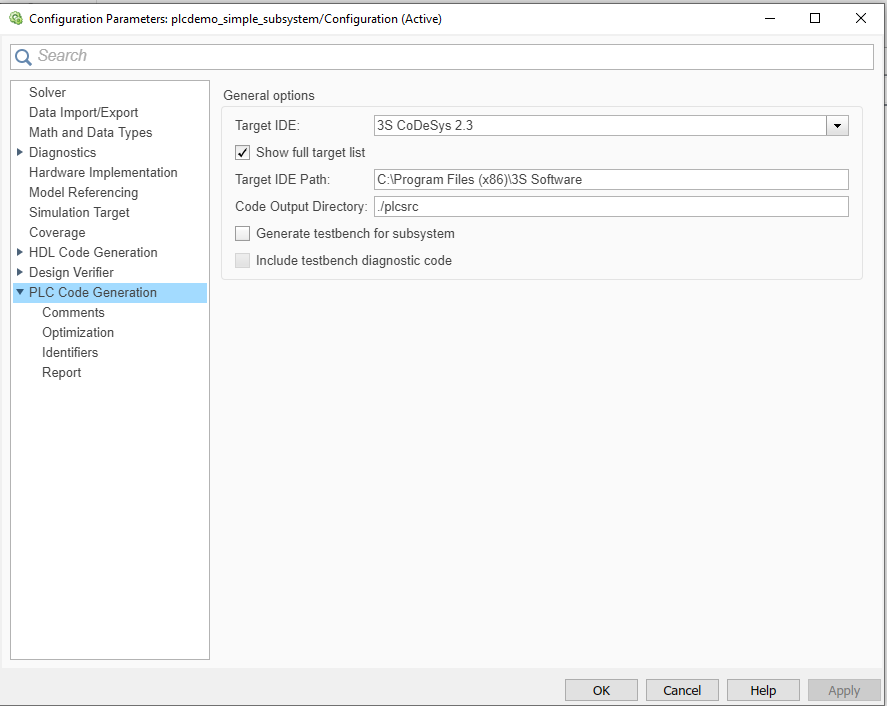Enable Generate testbench for subsystem

coord(242,234)
